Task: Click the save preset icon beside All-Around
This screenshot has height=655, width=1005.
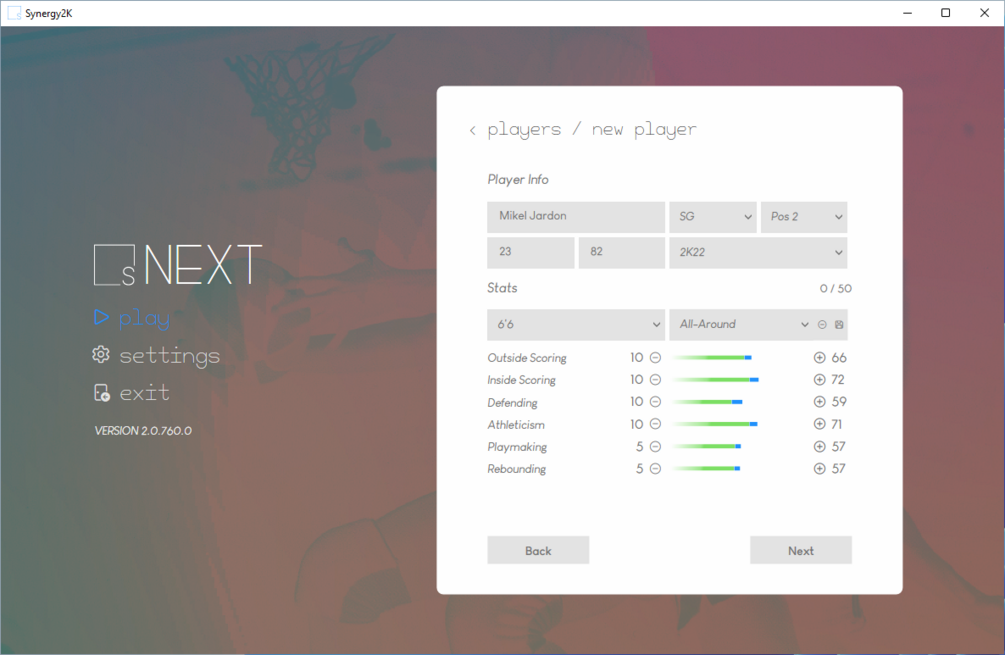Action: (839, 324)
